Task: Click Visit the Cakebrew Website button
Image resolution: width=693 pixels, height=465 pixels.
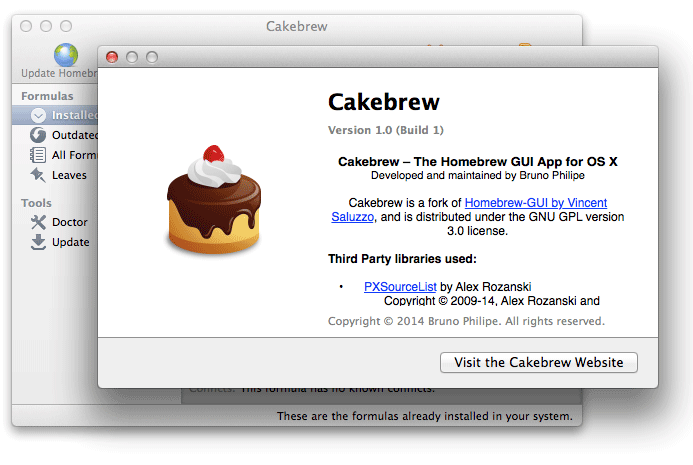Action: [539, 362]
